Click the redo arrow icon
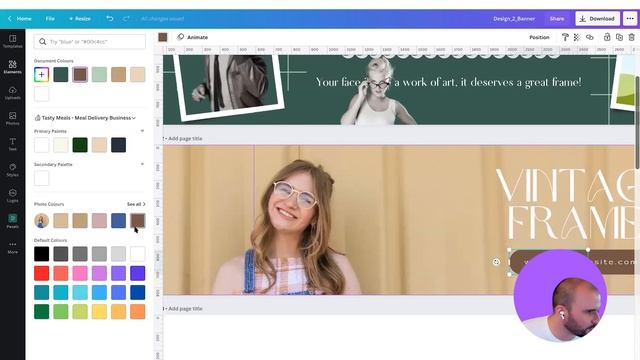The height and width of the screenshot is (360, 640). click(126, 18)
